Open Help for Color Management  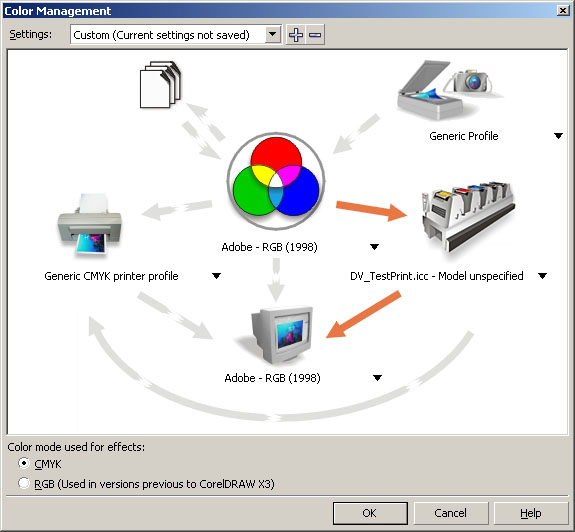tap(531, 513)
